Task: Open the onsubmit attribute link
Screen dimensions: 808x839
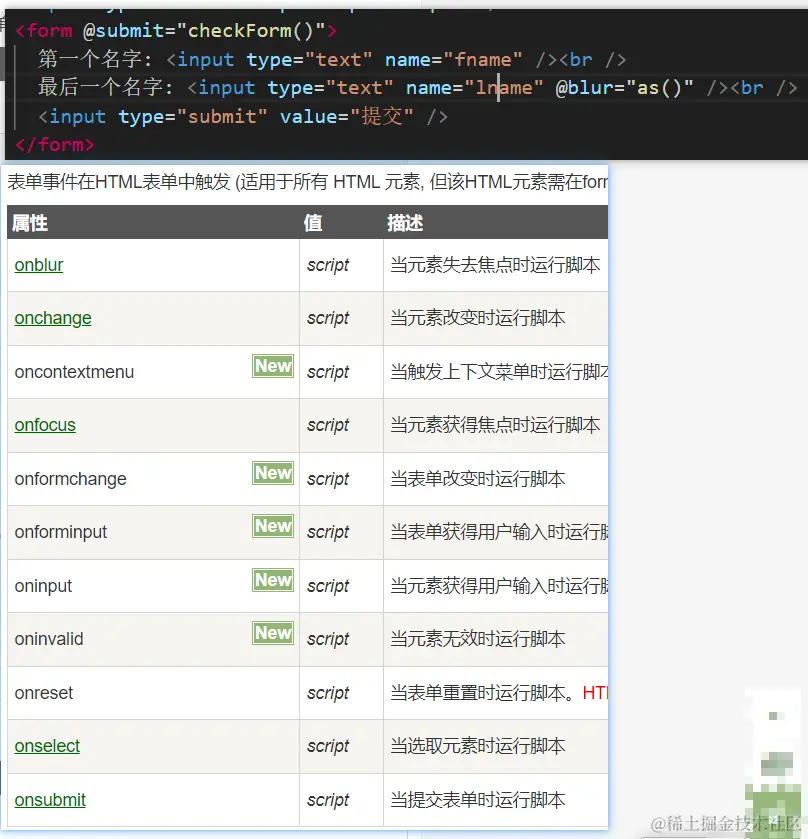Action: click(x=50, y=800)
